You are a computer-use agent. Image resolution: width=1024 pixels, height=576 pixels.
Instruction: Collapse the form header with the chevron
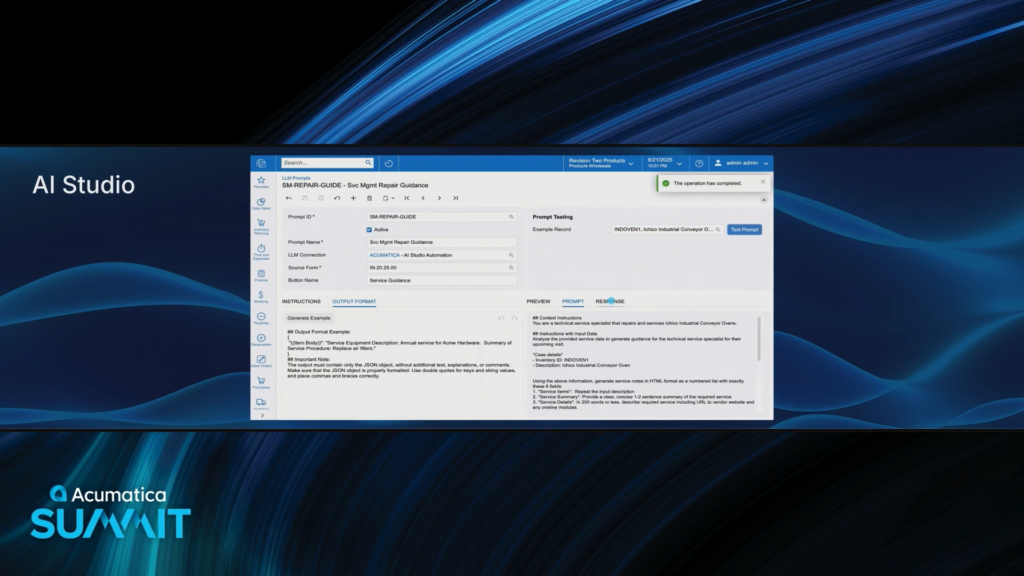tap(764, 200)
